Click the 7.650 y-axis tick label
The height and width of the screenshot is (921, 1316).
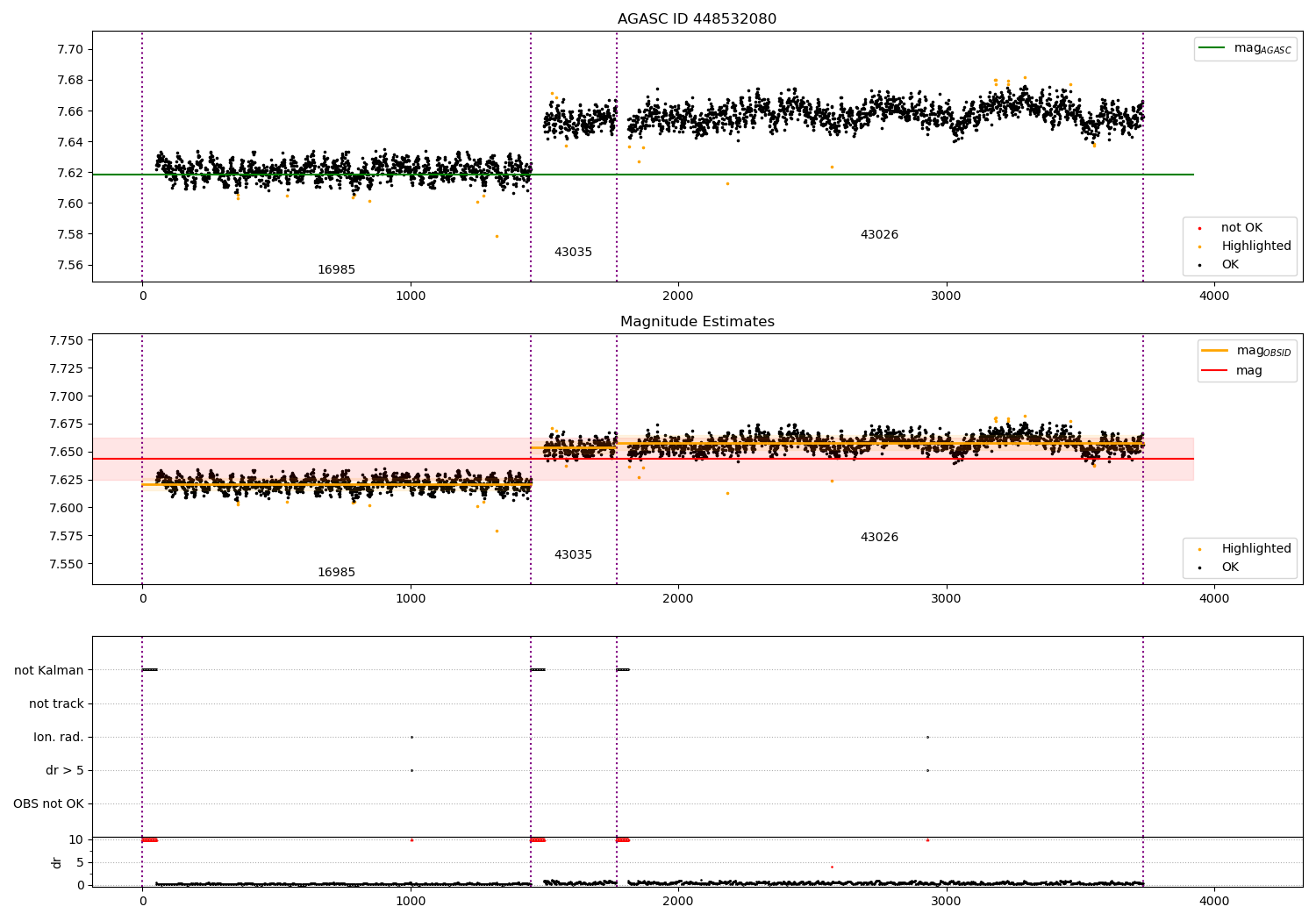click(x=67, y=453)
